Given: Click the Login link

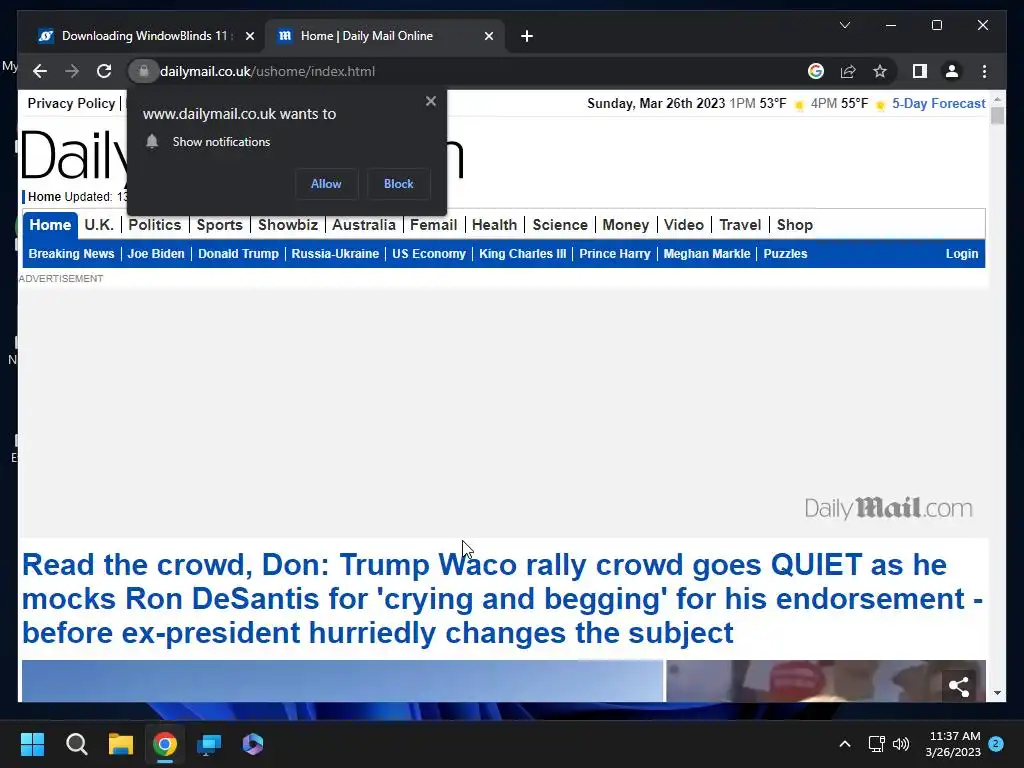Looking at the screenshot, I should coord(962,253).
